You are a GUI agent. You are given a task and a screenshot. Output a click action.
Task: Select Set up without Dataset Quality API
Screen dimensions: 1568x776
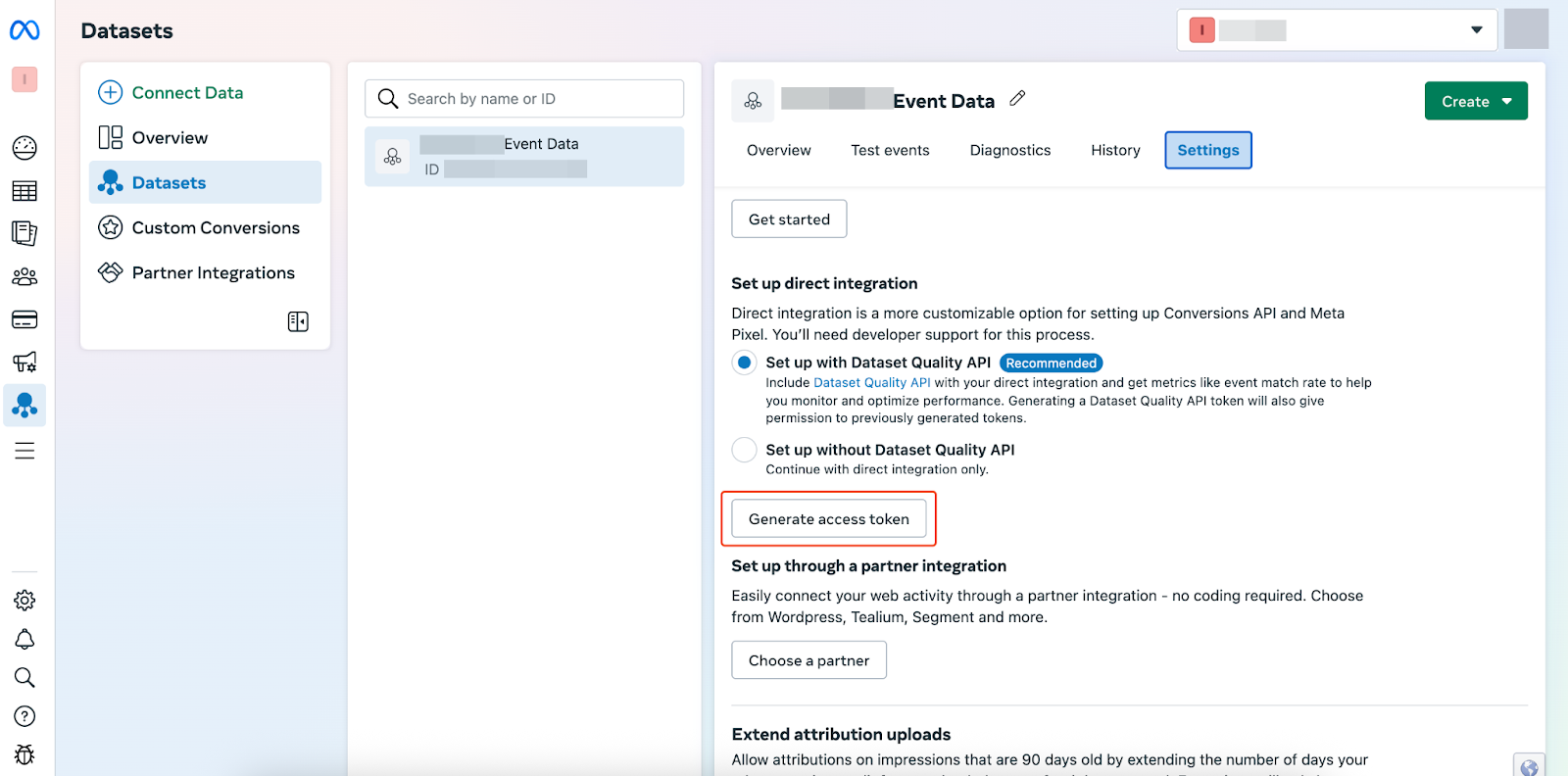click(745, 450)
